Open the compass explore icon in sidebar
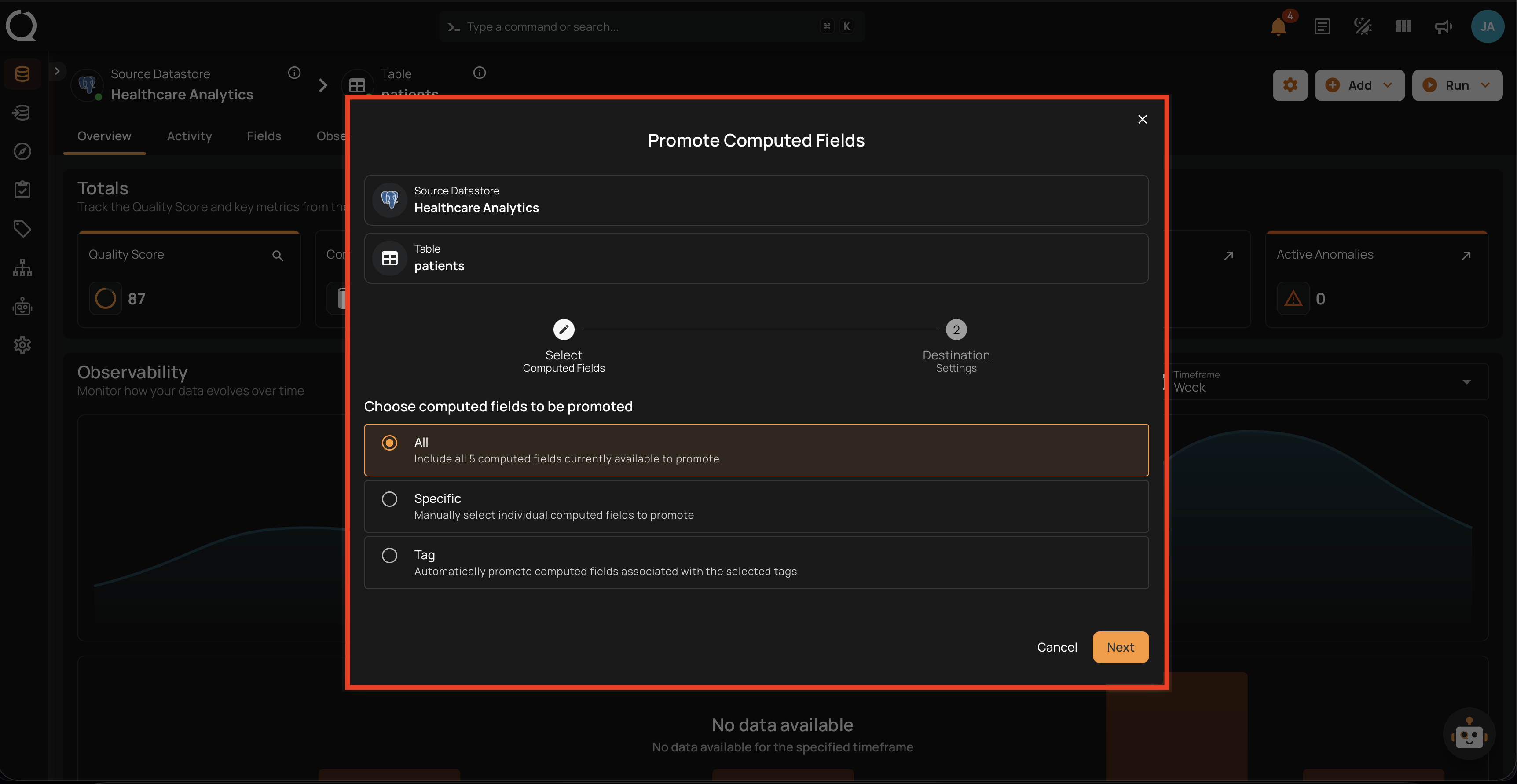The width and height of the screenshot is (1517, 784). coord(22,151)
